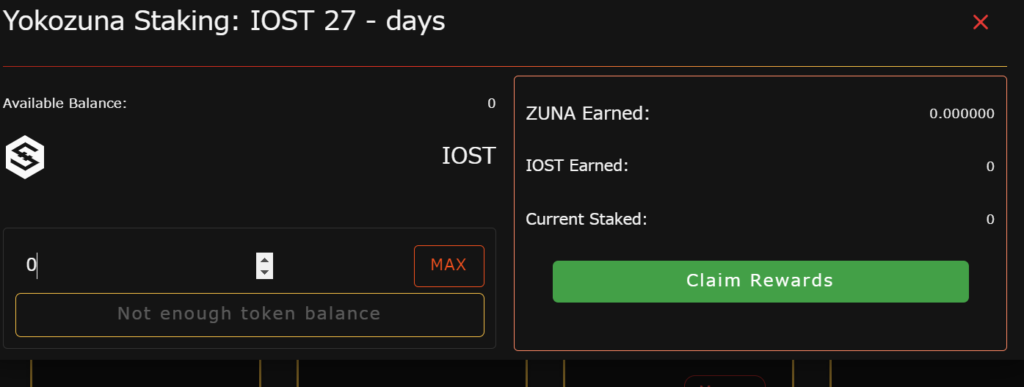Increase stake amount with up arrow

tap(264, 259)
